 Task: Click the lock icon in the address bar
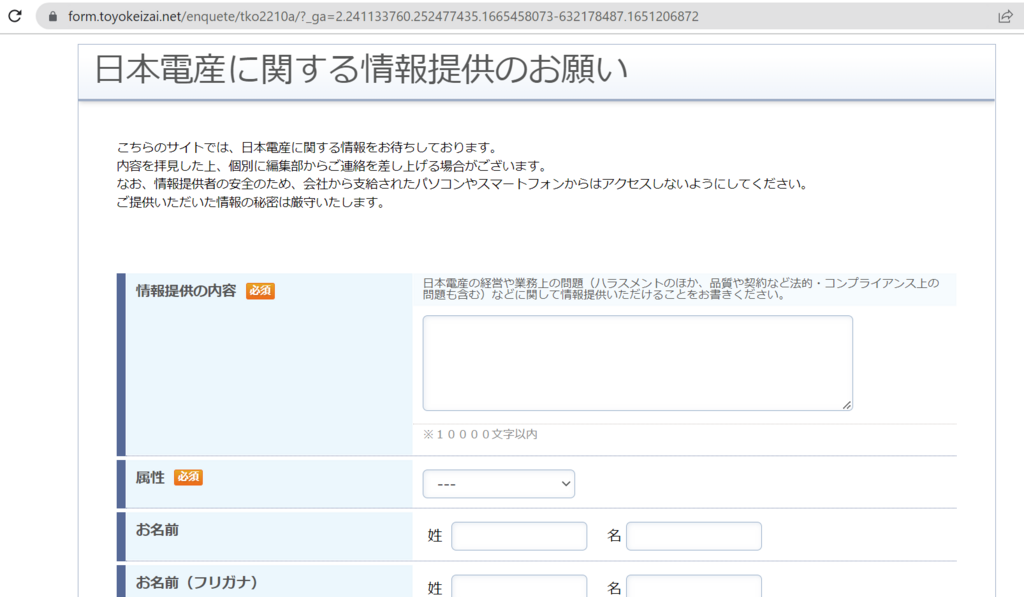53,16
